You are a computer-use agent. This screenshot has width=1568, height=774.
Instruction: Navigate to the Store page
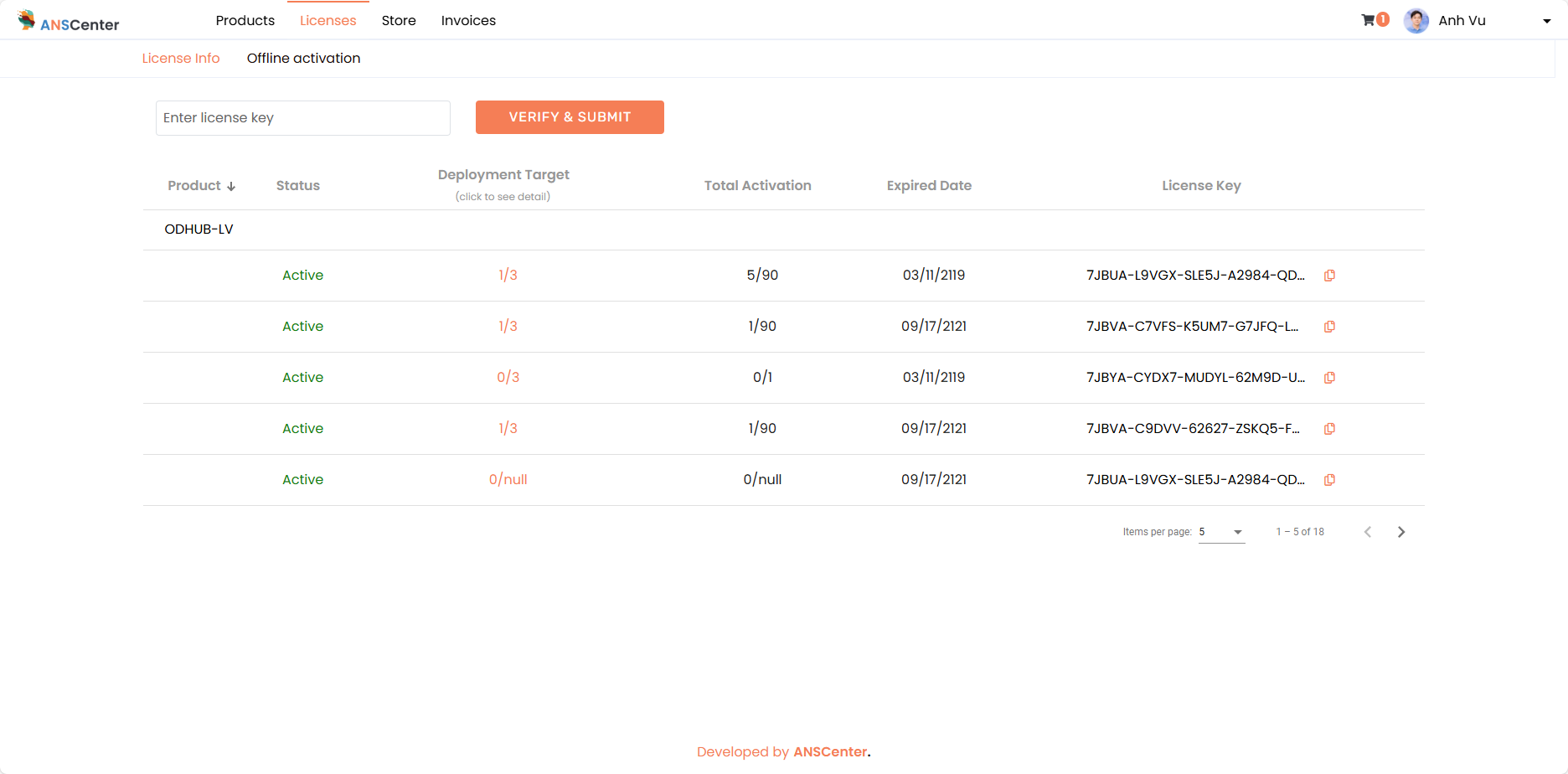(399, 20)
